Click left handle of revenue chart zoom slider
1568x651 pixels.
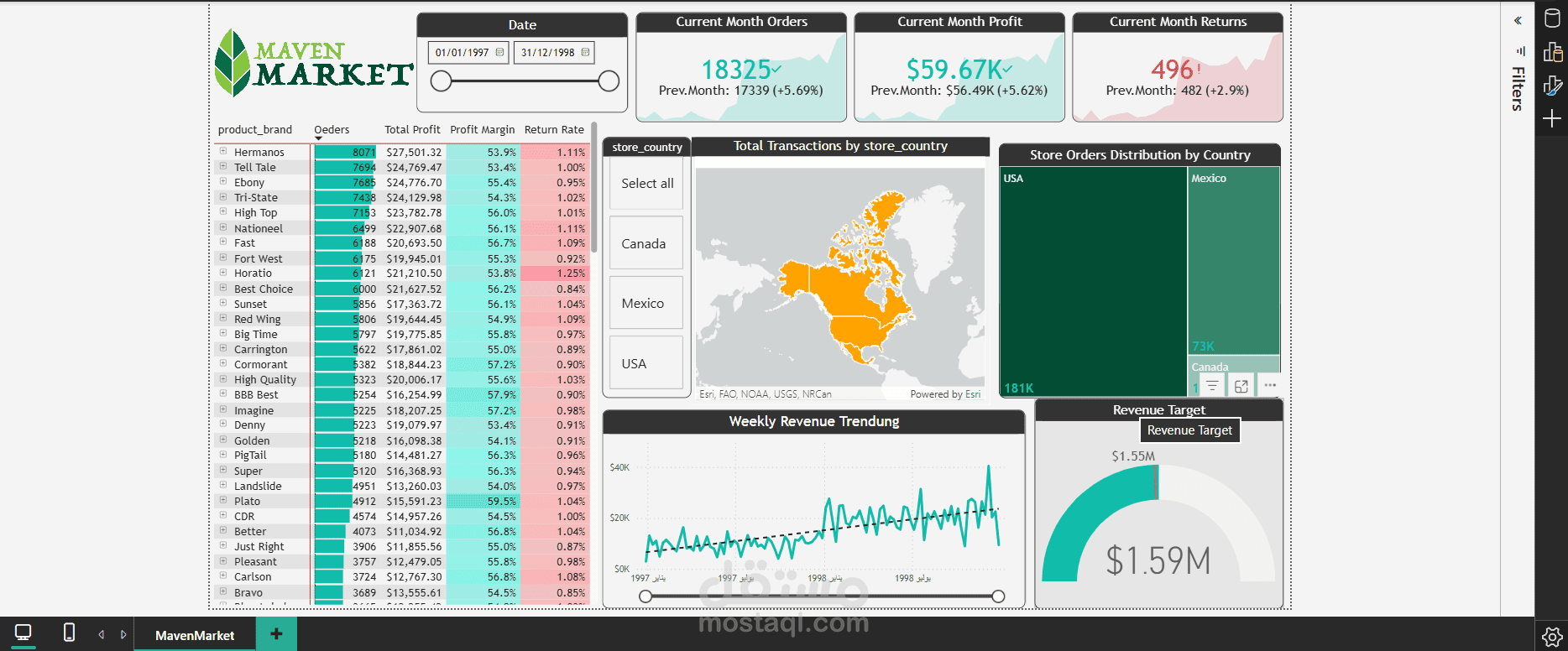(645, 596)
